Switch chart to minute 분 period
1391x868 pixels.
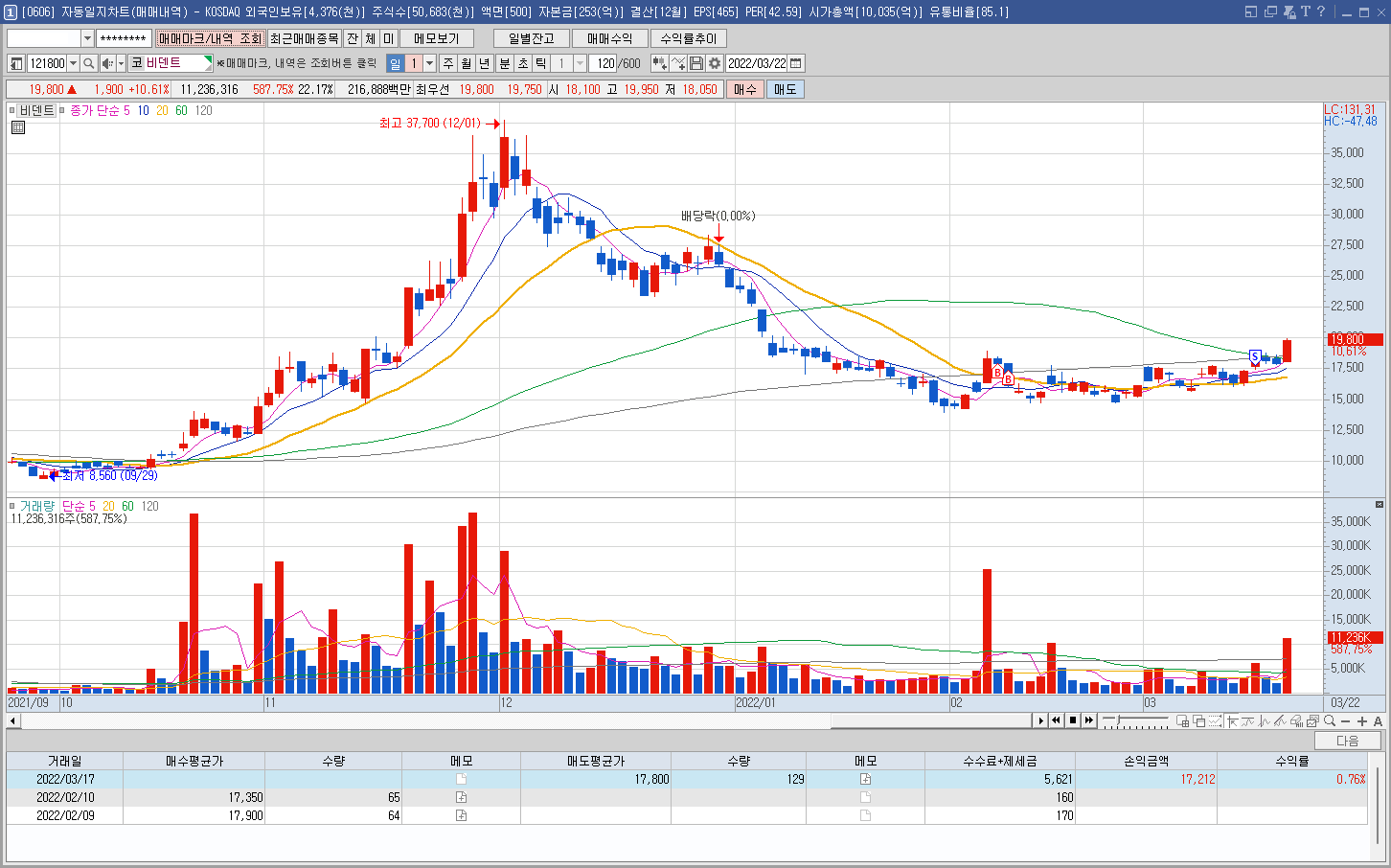tap(505, 63)
